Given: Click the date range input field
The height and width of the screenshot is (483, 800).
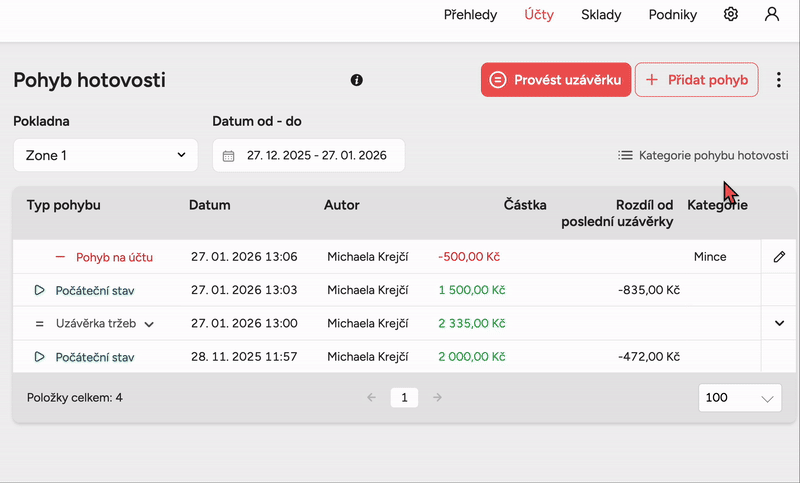Looking at the screenshot, I should click(x=315, y=156).
